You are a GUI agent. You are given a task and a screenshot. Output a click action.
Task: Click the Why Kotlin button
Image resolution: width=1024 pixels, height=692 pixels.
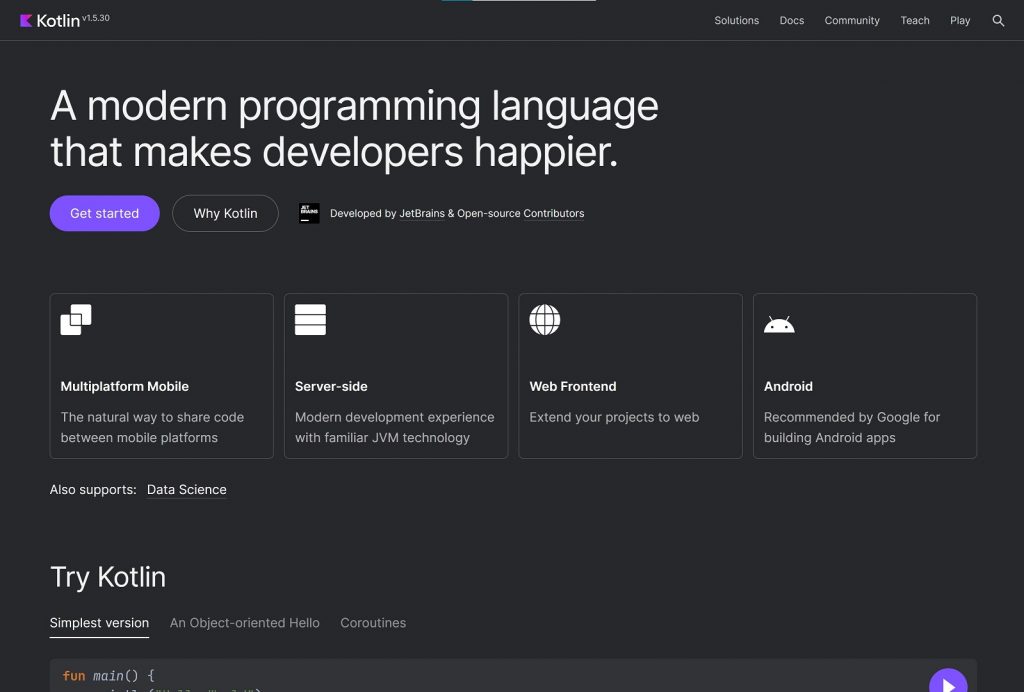click(225, 213)
